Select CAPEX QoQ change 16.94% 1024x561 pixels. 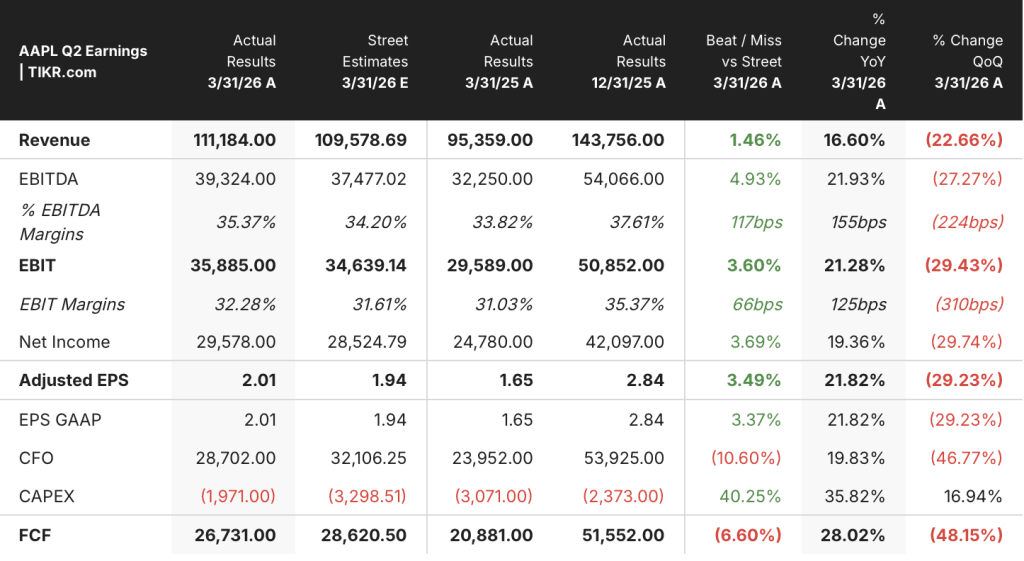point(973,497)
